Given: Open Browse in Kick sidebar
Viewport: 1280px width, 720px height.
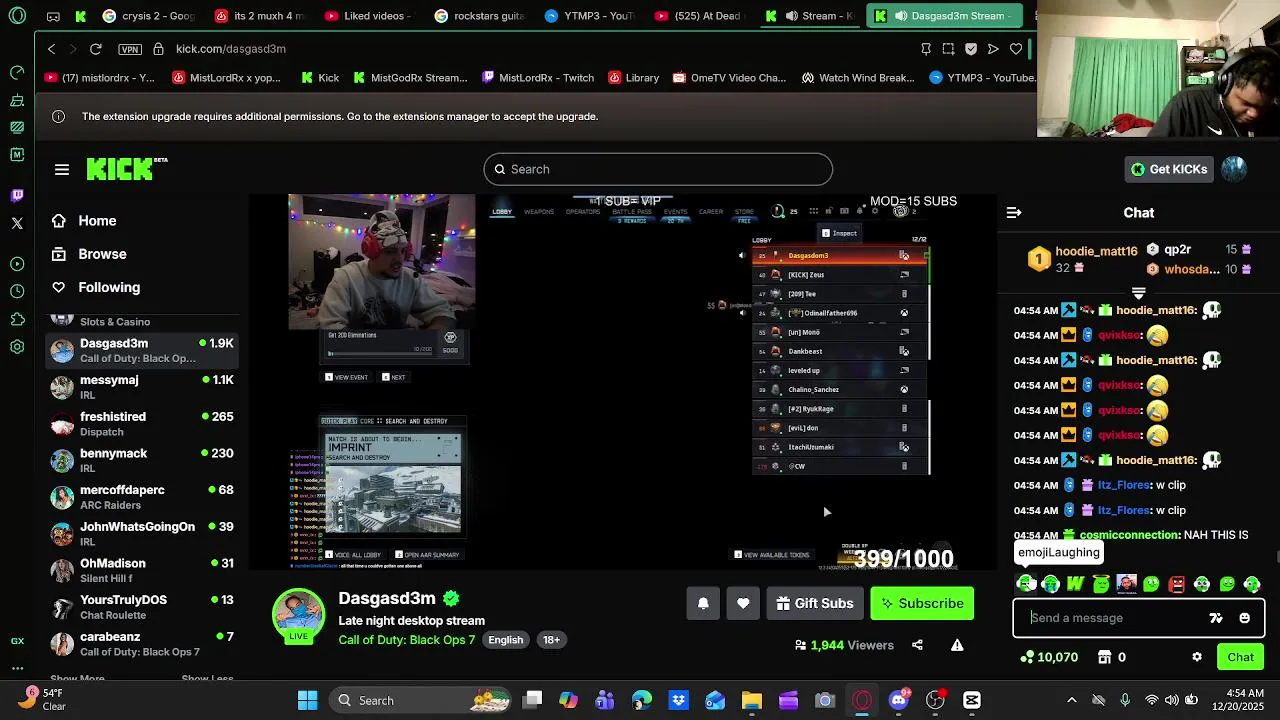Looking at the screenshot, I should click(x=102, y=254).
